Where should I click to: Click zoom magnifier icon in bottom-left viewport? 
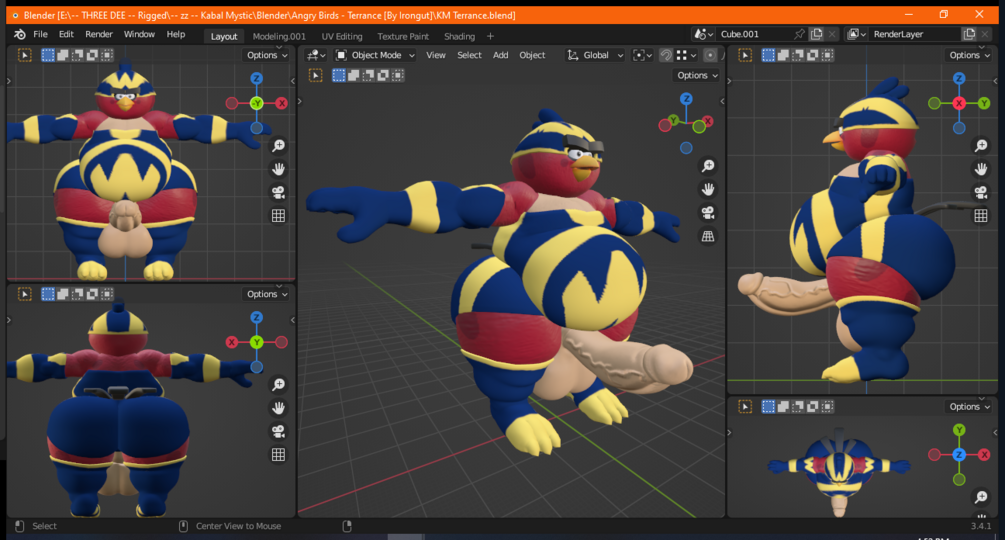click(x=278, y=385)
